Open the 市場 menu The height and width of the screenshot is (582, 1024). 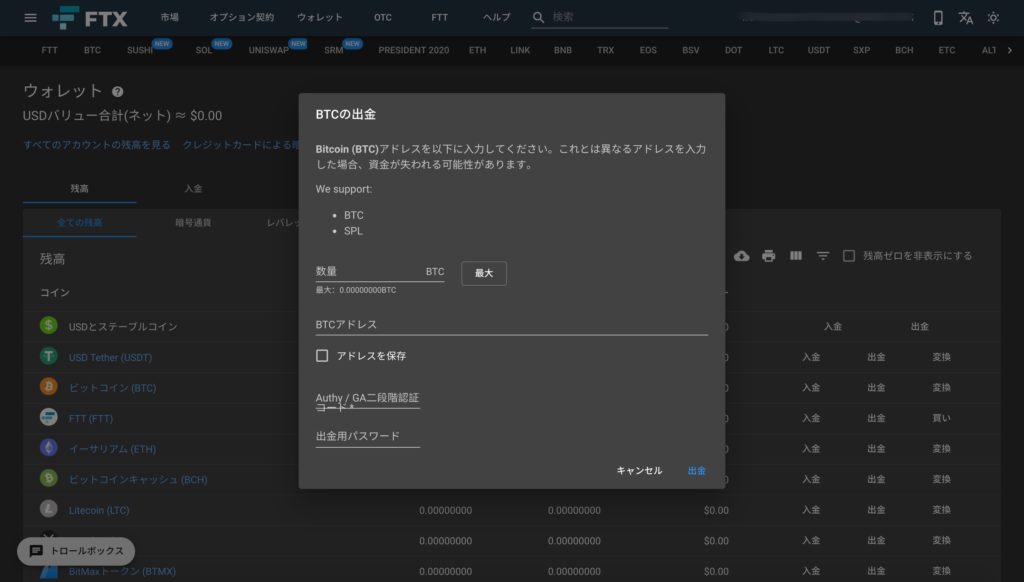[x=170, y=18]
